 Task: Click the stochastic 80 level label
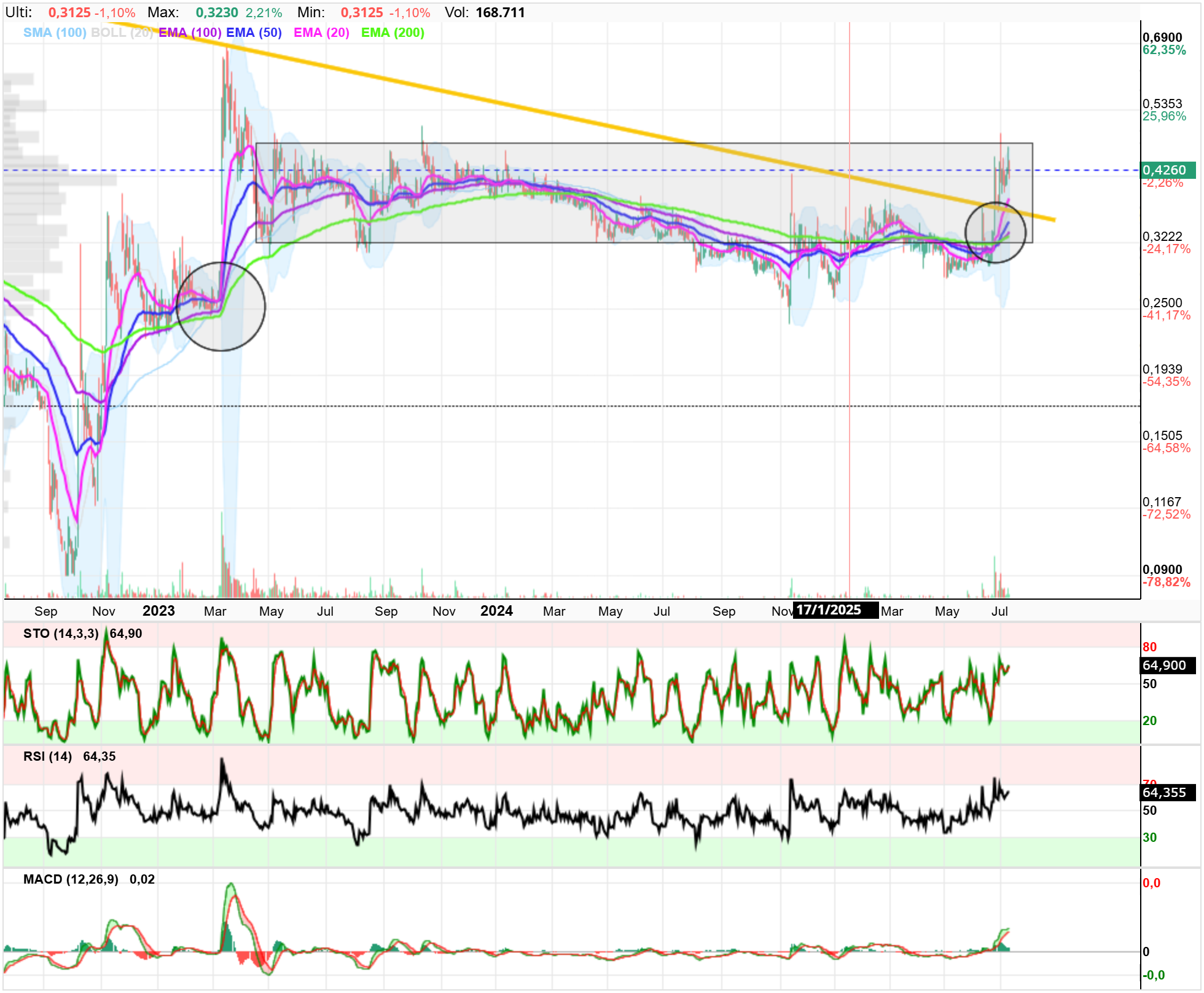(1149, 647)
